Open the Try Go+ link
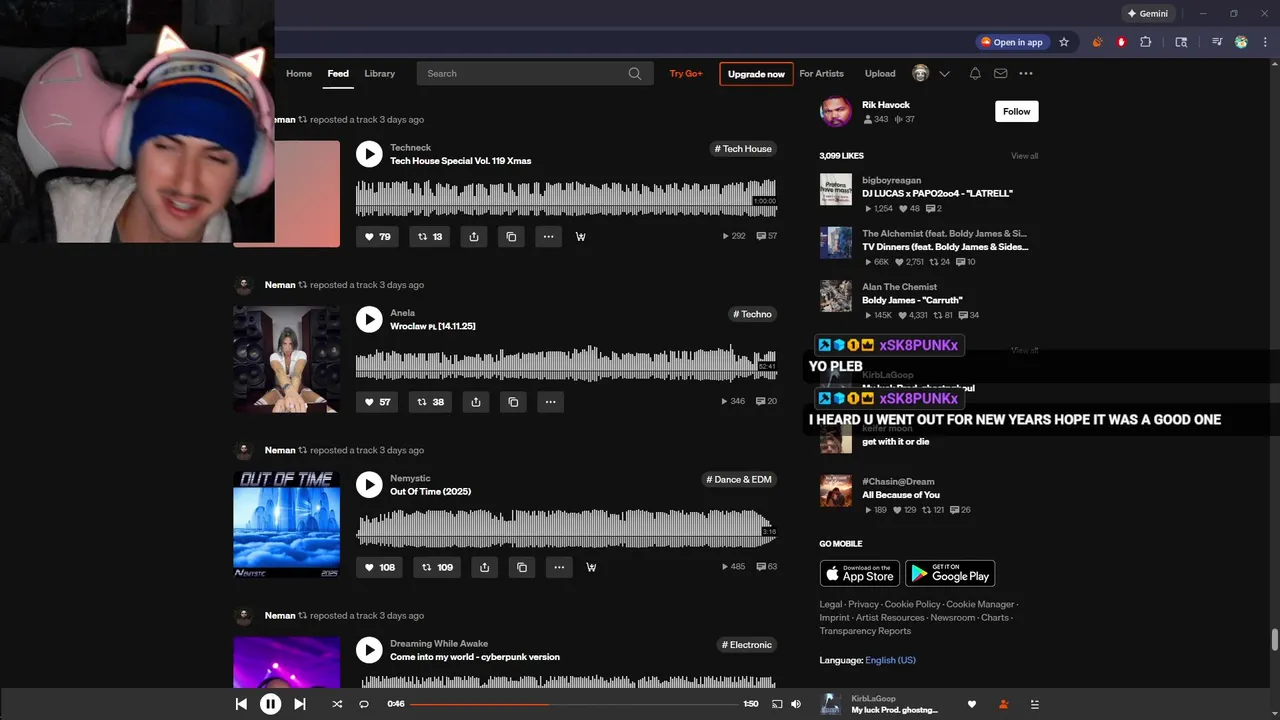The image size is (1280, 720). 686,73
